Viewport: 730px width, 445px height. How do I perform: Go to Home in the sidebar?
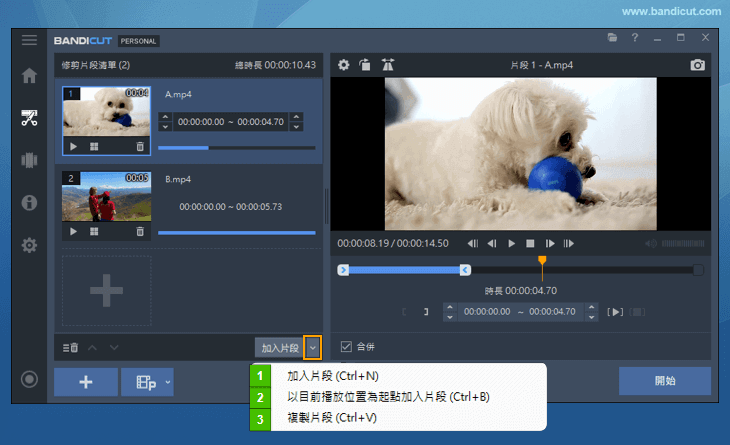point(29,75)
